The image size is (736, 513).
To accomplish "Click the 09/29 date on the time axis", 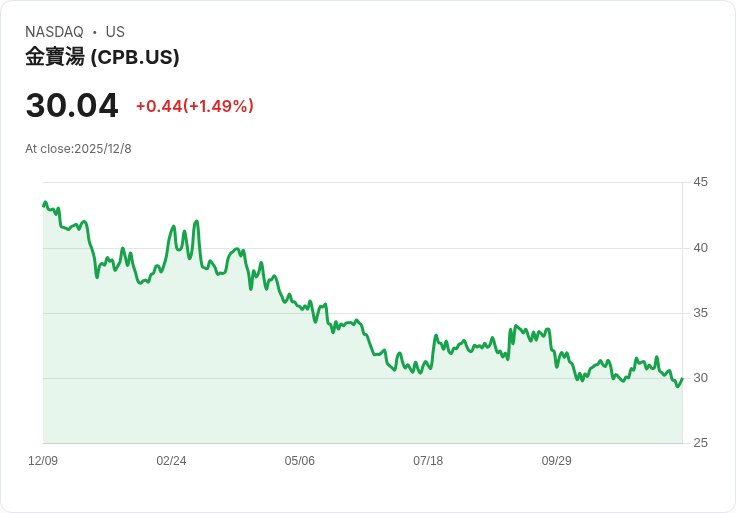I will [x=556, y=461].
